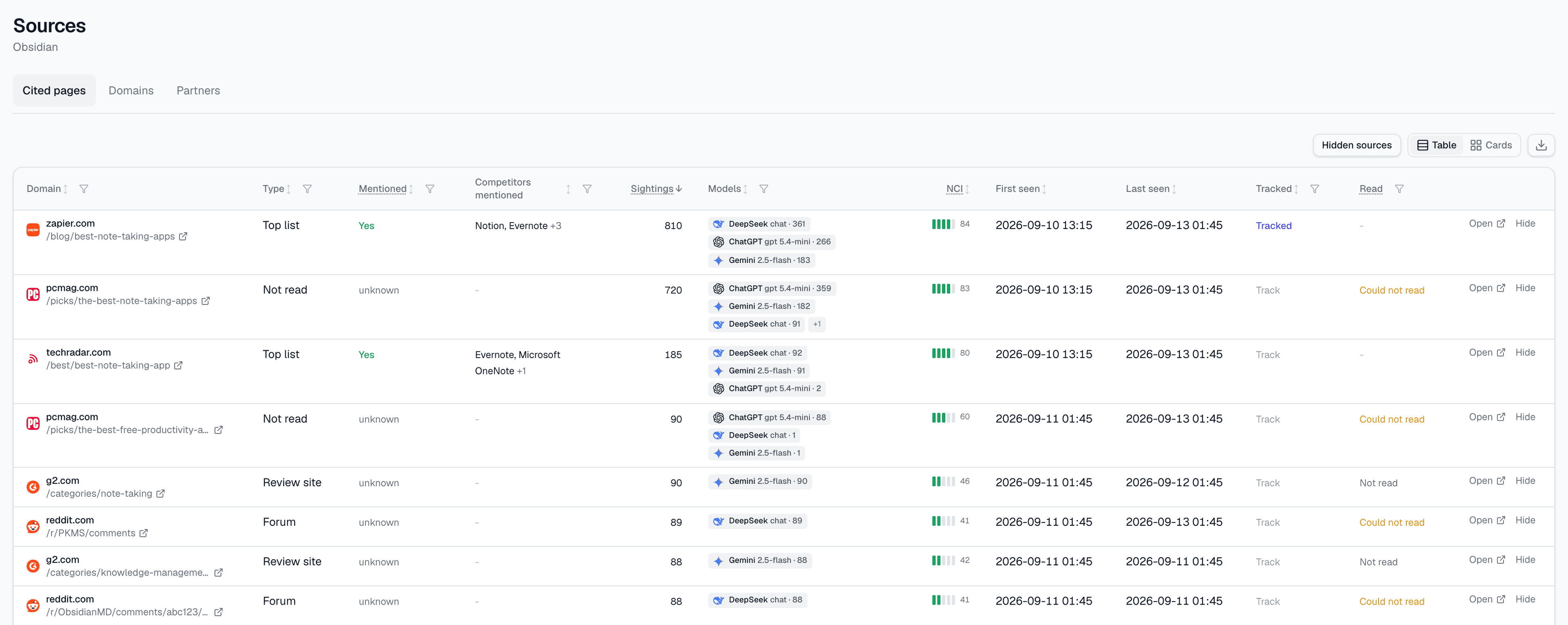This screenshot has height=625, width=1568.
Task: Click the Read column header
Action: point(1371,189)
